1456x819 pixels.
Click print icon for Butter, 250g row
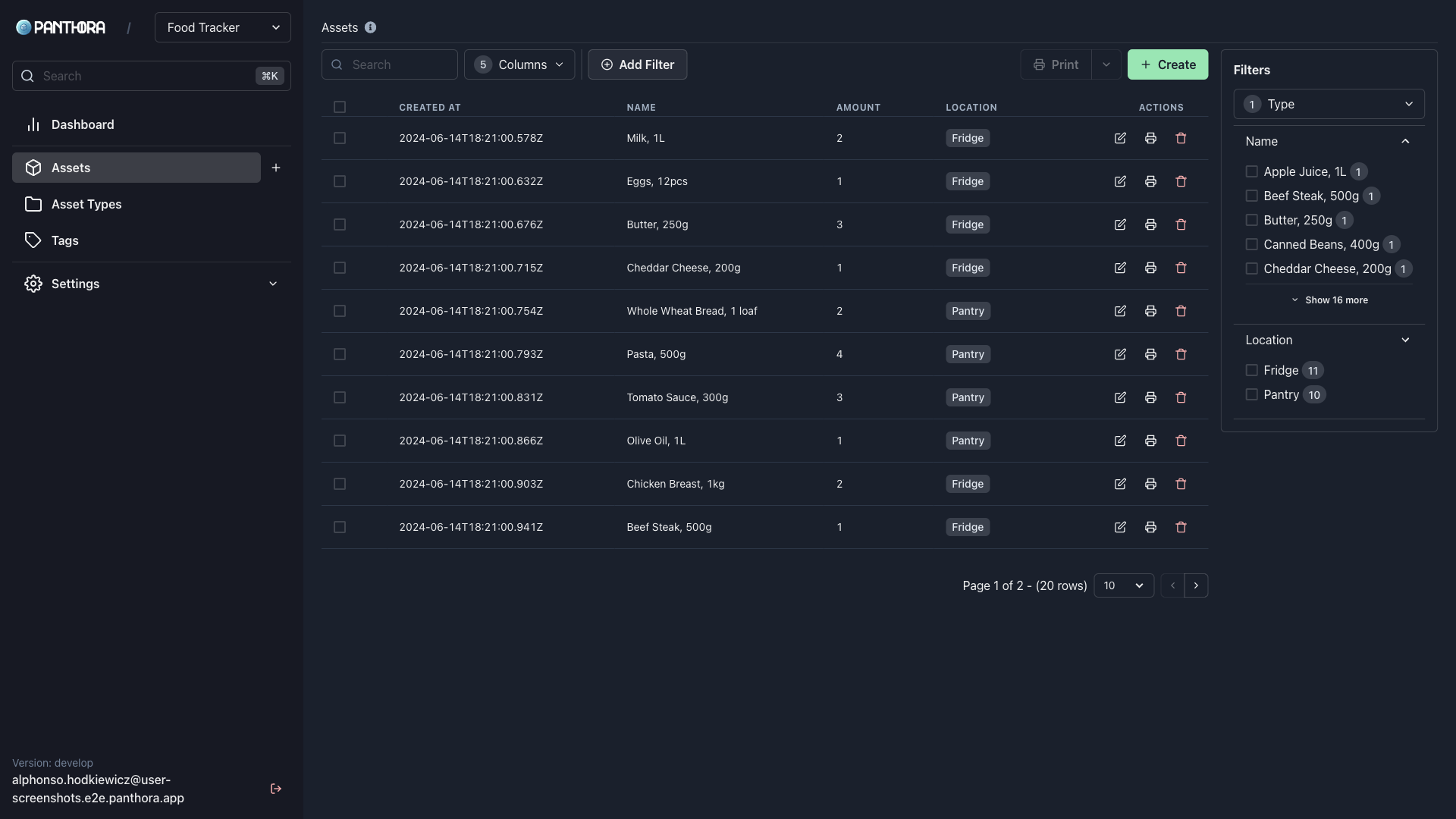[1150, 224]
